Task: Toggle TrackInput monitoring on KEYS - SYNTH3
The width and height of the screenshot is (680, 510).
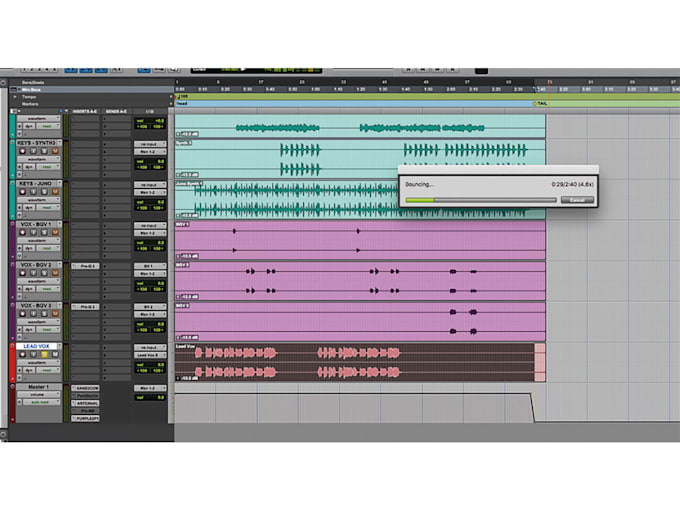Action: tap(33, 151)
